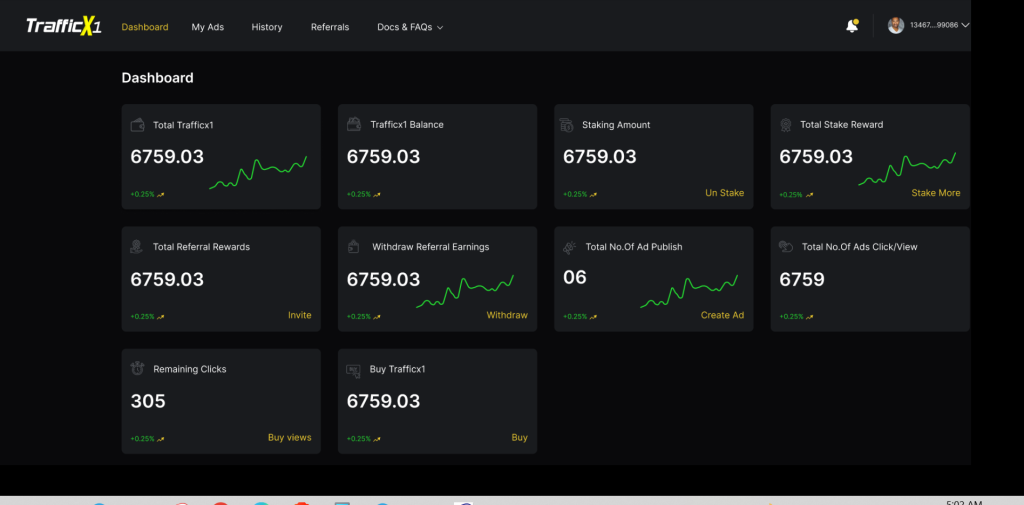The image size is (1024, 505).
Task: Click the wallet icon beside Total Trafficx1
Action: click(138, 125)
